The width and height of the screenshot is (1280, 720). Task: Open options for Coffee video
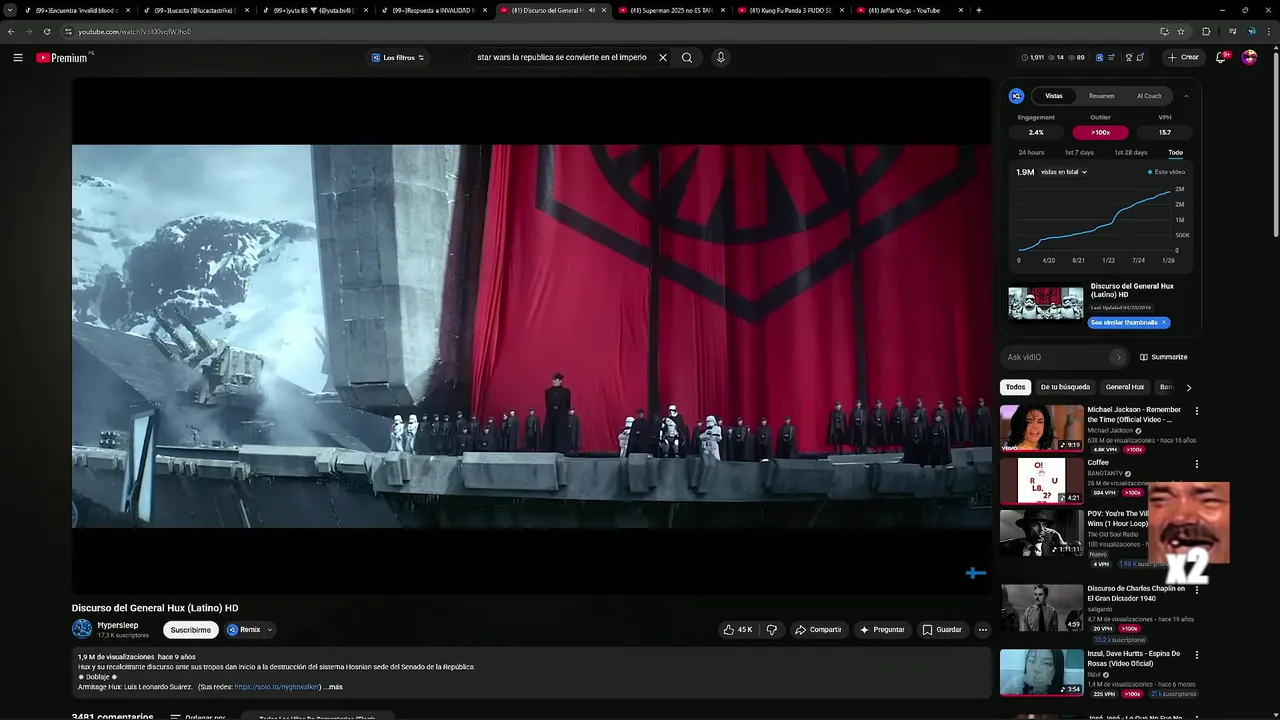pyautogui.click(x=1196, y=464)
